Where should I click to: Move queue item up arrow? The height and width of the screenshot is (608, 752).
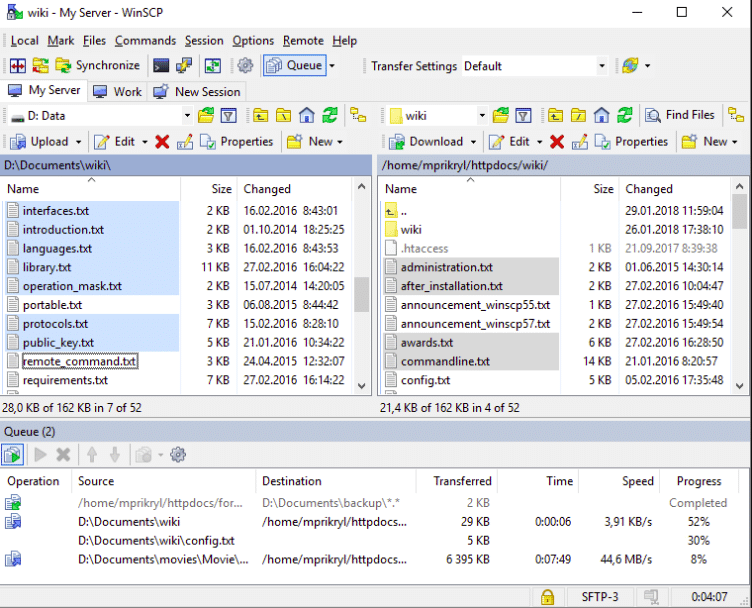[x=92, y=455]
